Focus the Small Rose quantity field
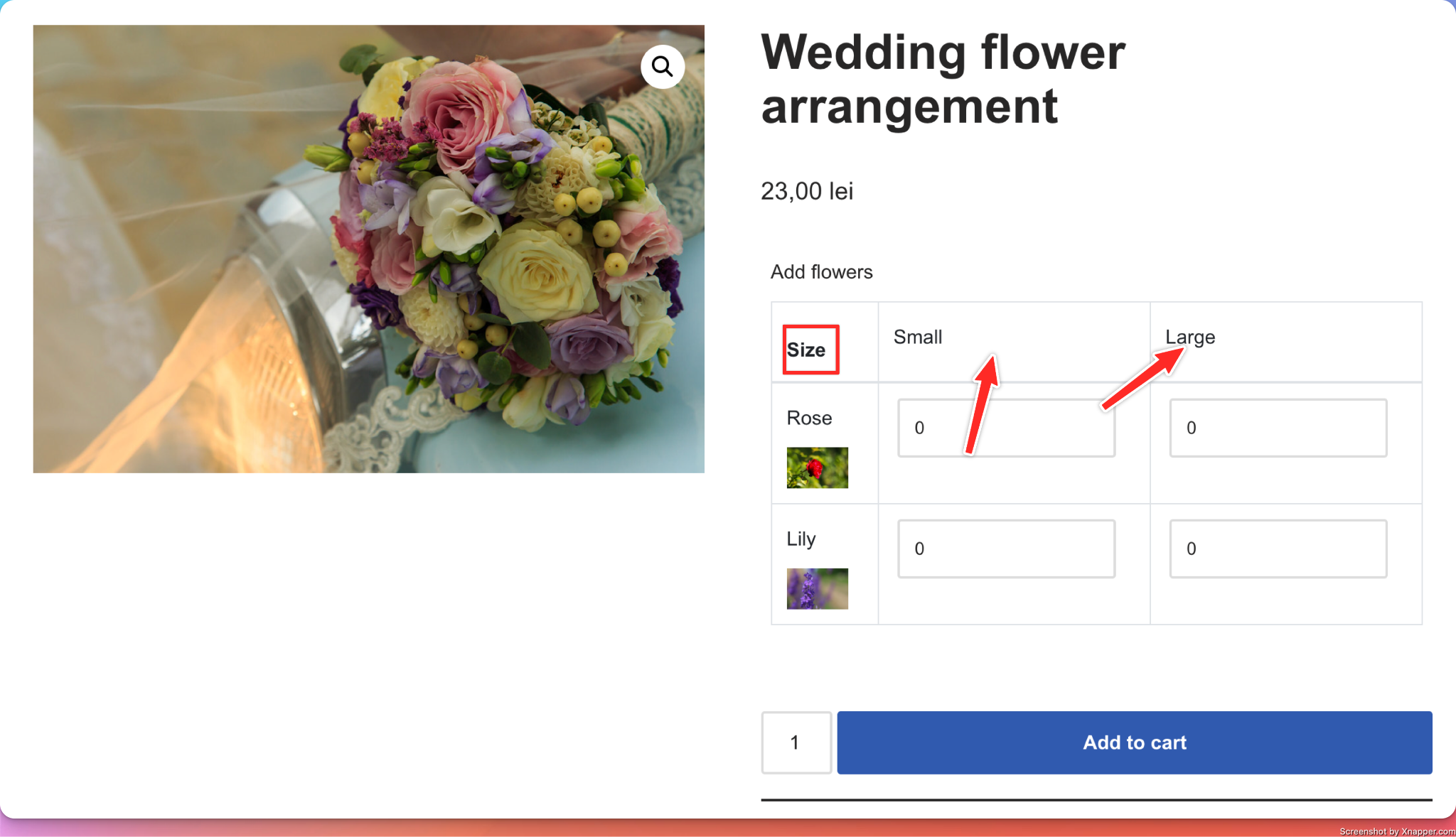The width and height of the screenshot is (1456, 837). (x=1005, y=428)
